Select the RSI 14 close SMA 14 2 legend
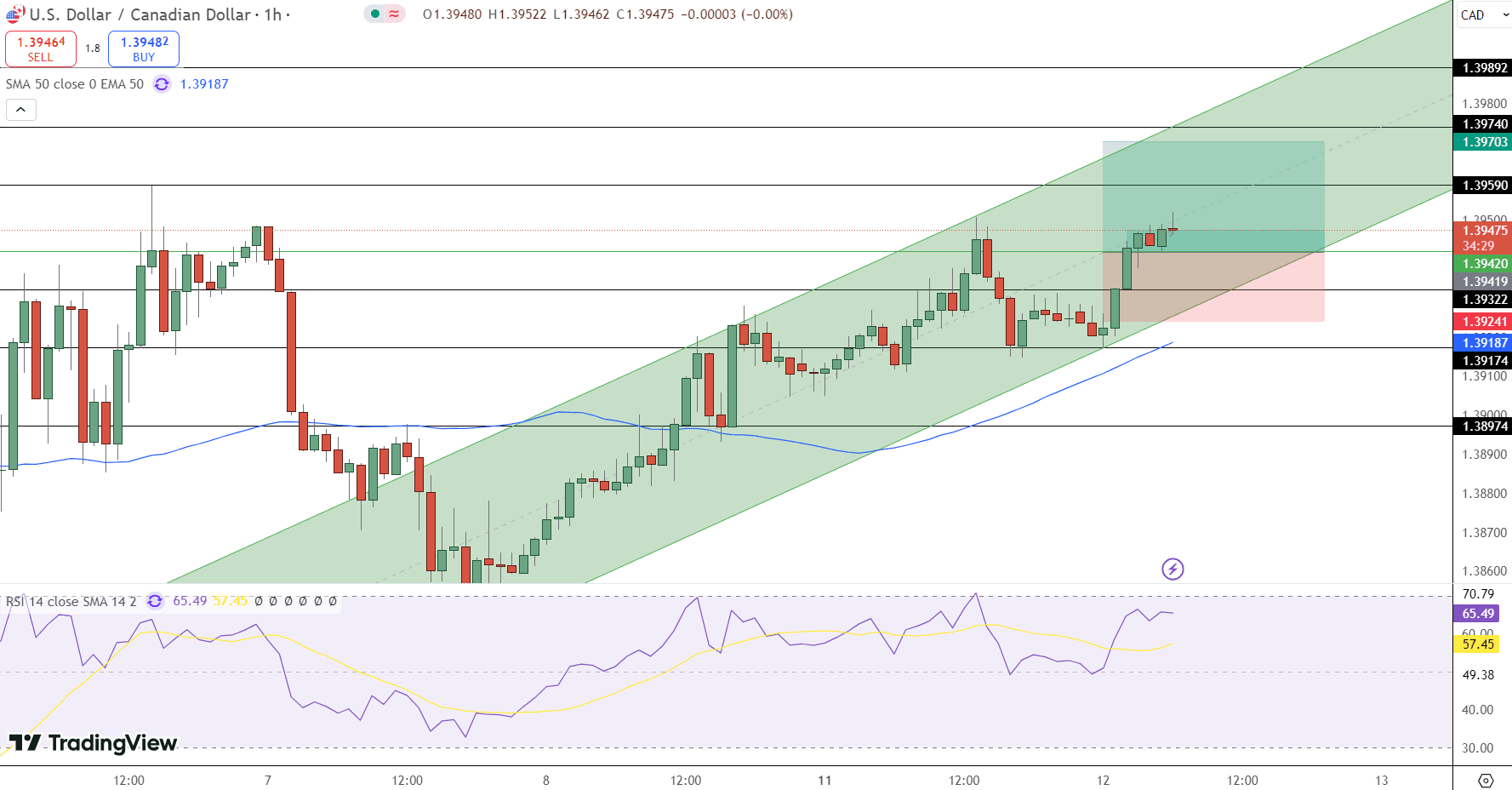Image resolution: width=1512 pixels, height=790 pixels. click(71, 601)
